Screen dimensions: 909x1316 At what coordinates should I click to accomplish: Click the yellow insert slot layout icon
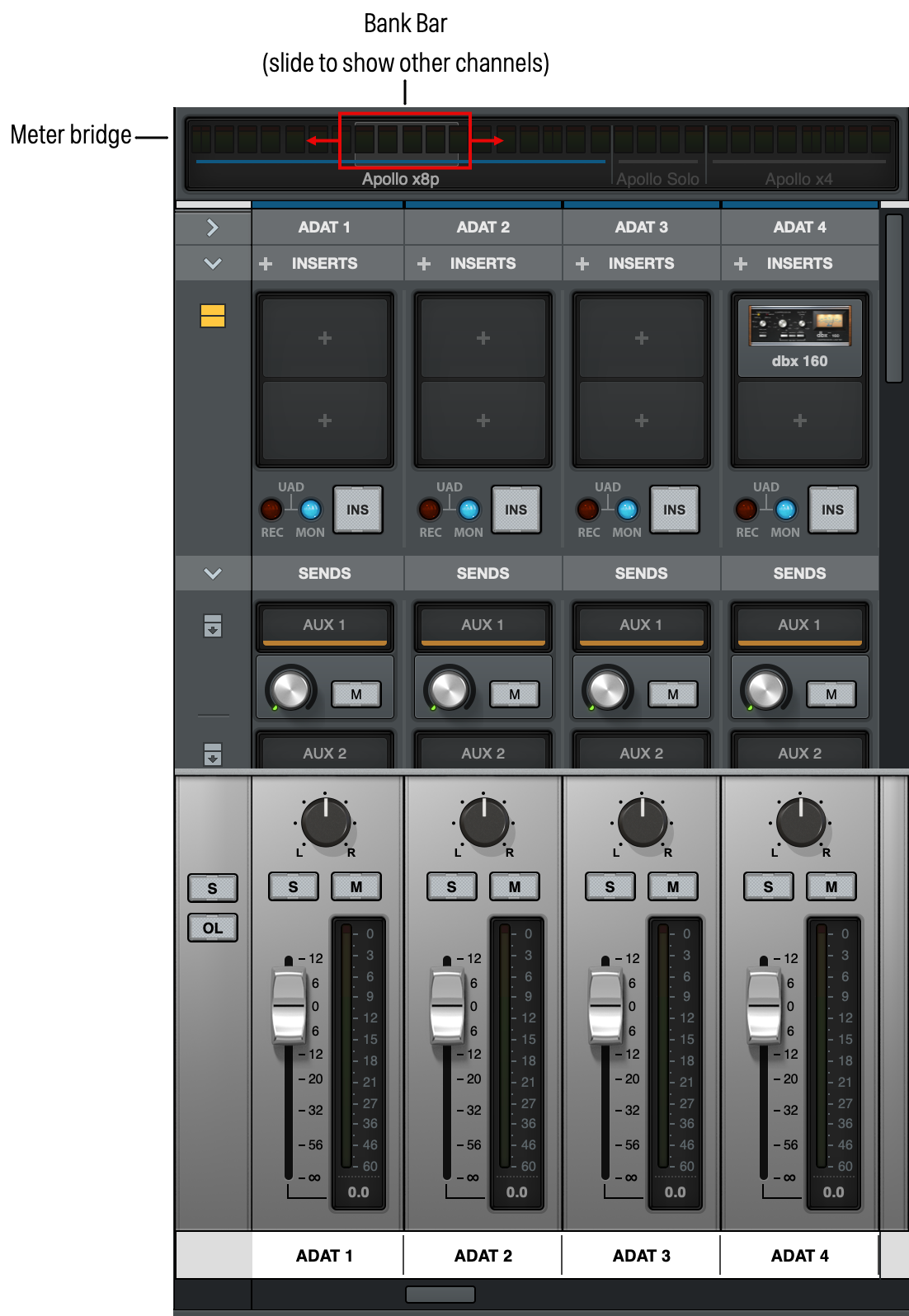pyautogui.click(x=213, y=316)
